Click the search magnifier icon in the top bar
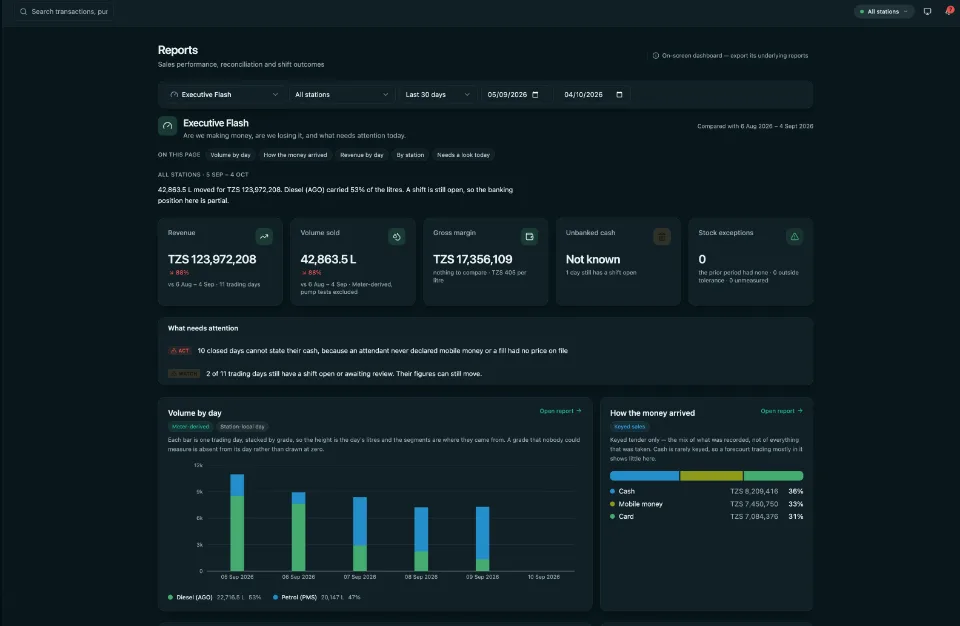Screen dimensions: 960x626 click(23, 12)
